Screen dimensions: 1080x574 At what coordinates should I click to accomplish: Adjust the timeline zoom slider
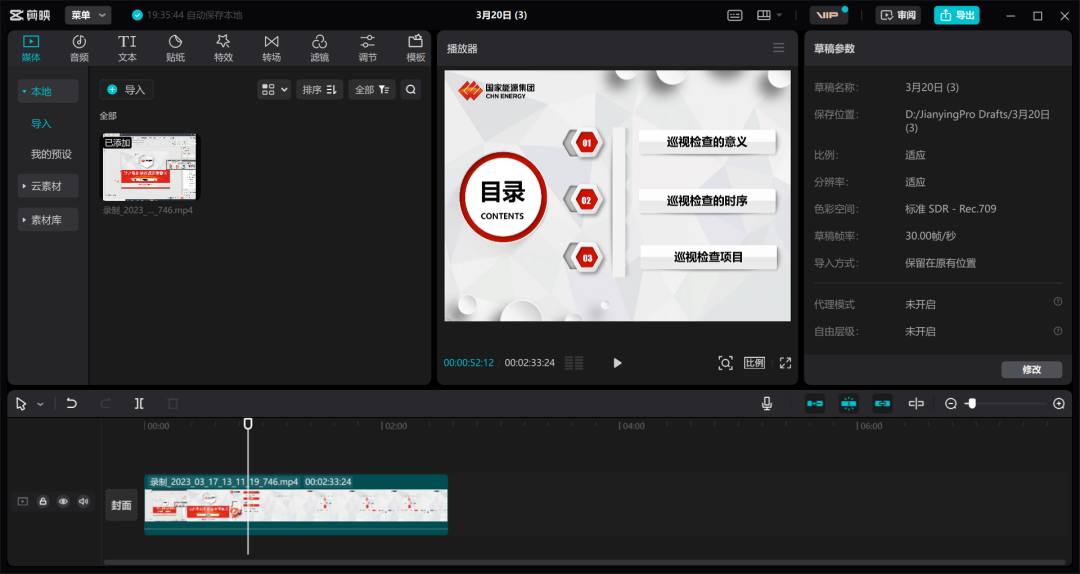971,403
